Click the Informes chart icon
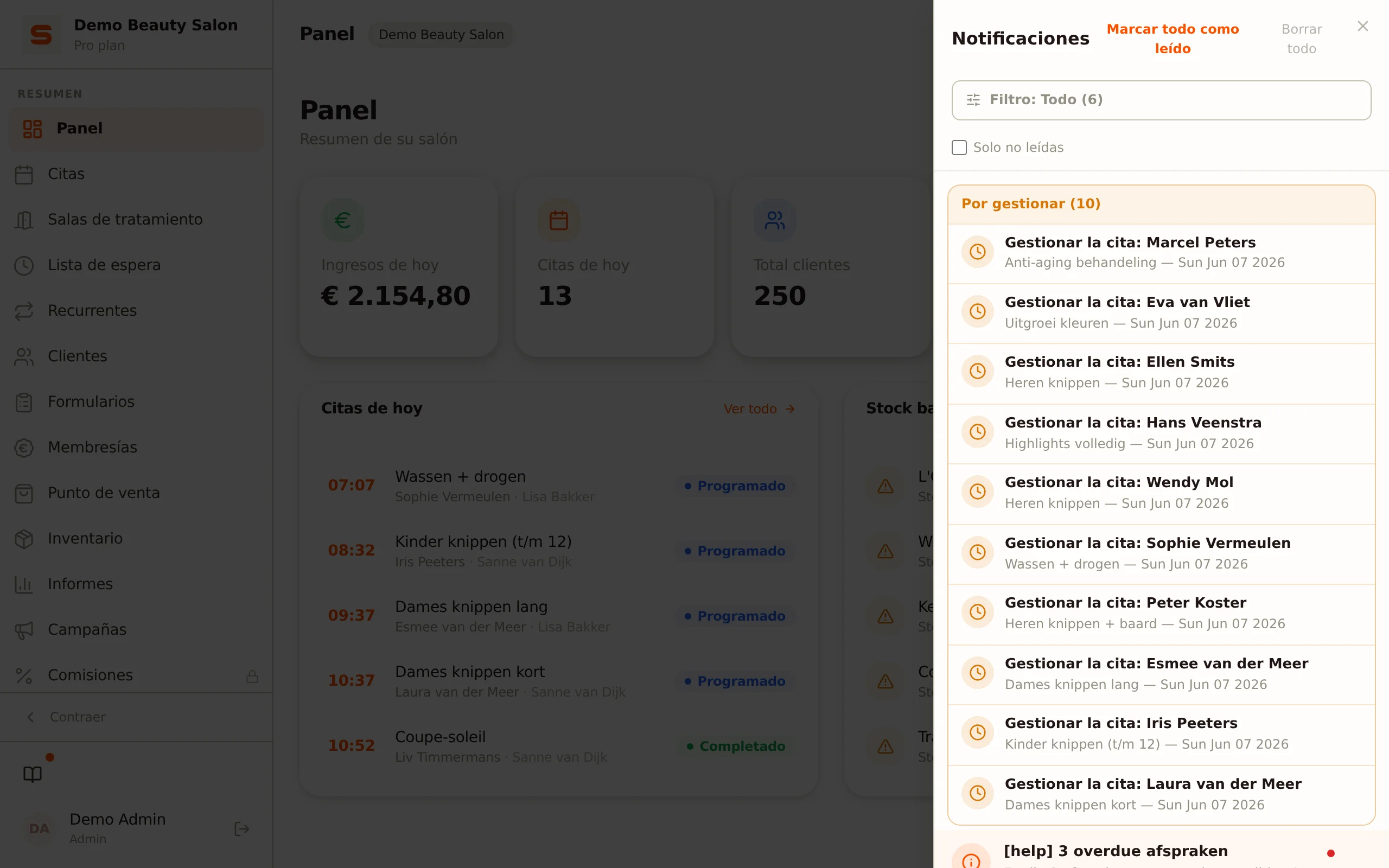The image size is (1389, 868). 24,584
